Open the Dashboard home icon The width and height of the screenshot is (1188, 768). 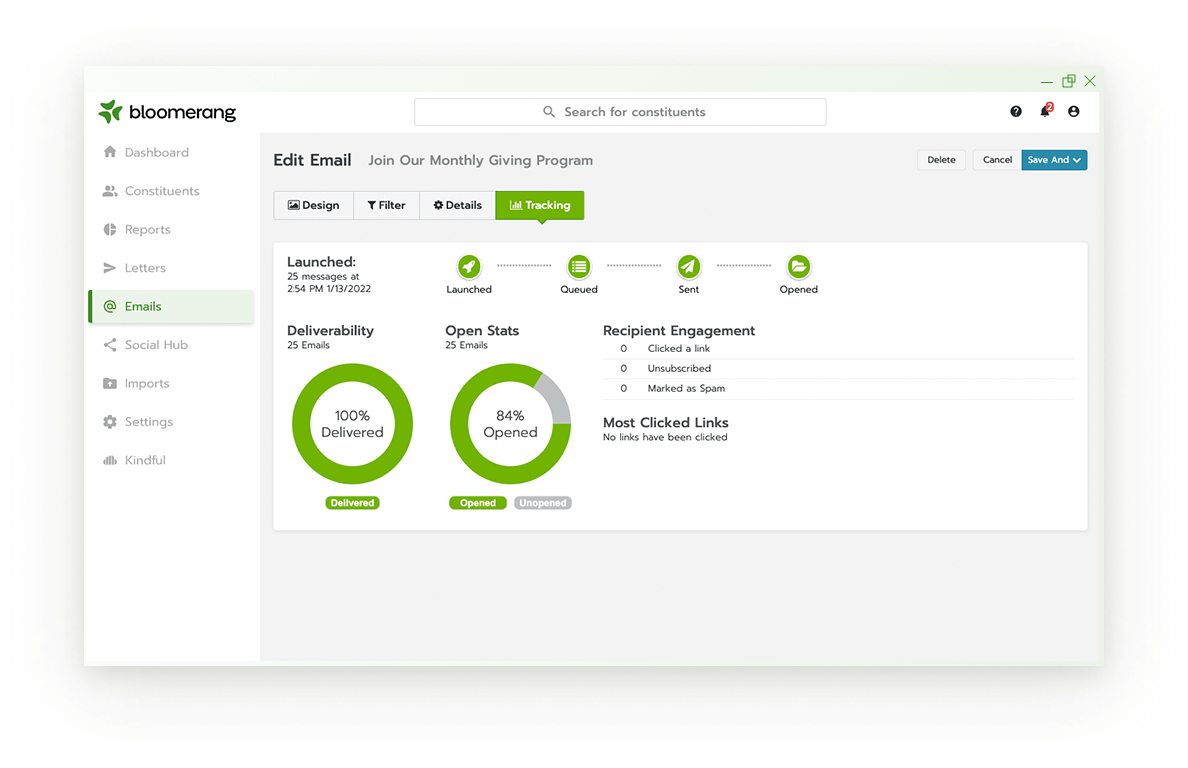click(x=110, y=152)
